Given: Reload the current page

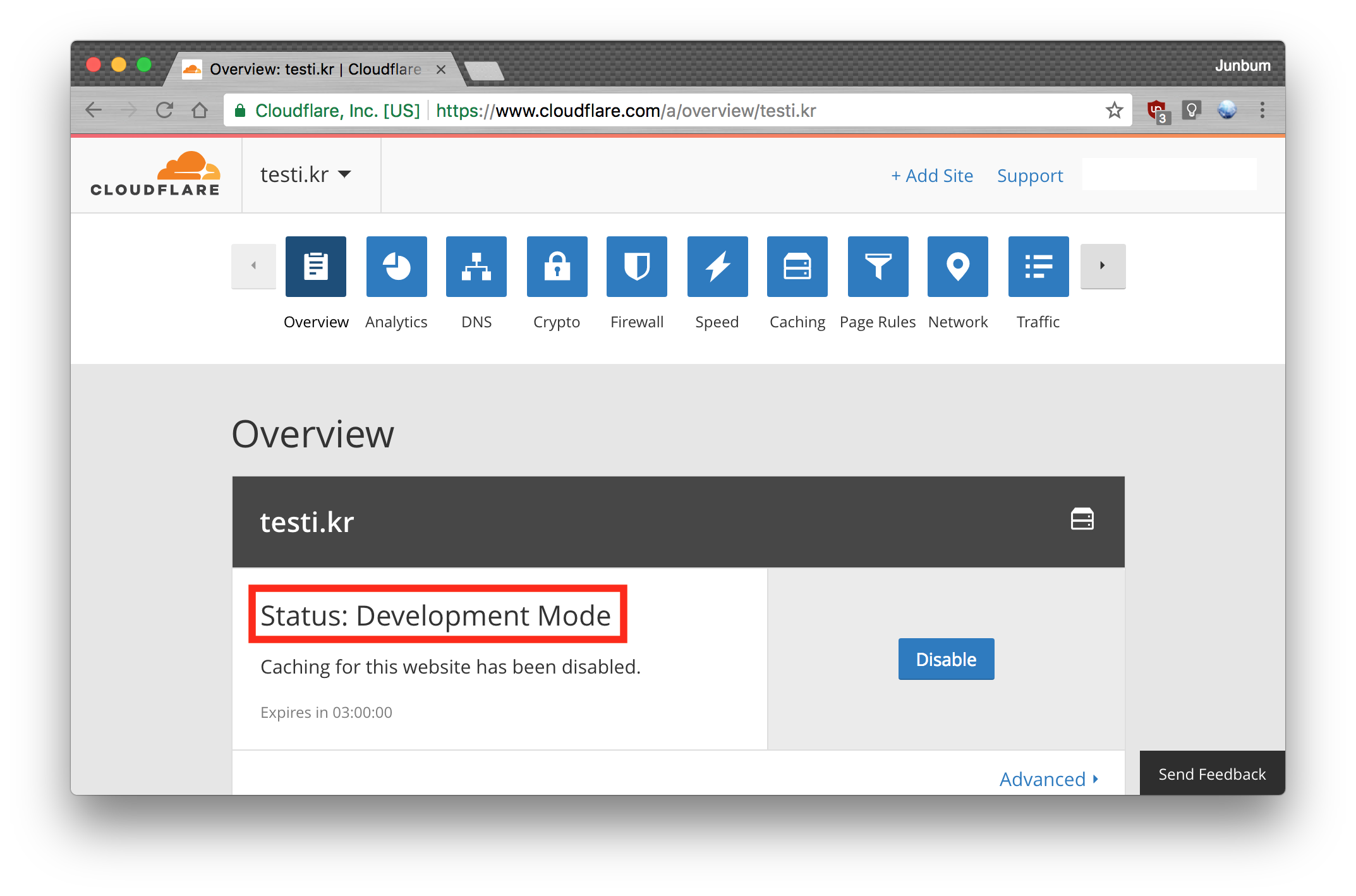Looking at the screenshot, I should pyautogui.click(x=164, y=111).
